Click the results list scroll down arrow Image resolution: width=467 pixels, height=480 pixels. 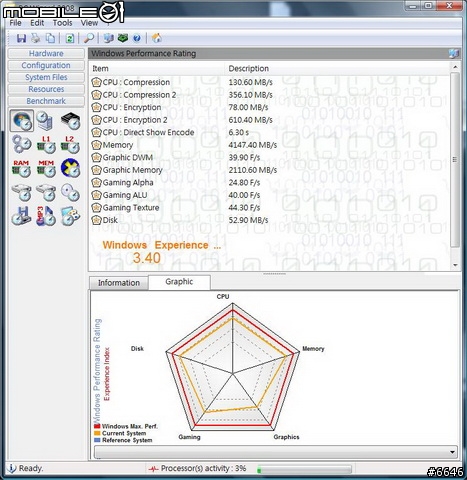pos(455,265)
